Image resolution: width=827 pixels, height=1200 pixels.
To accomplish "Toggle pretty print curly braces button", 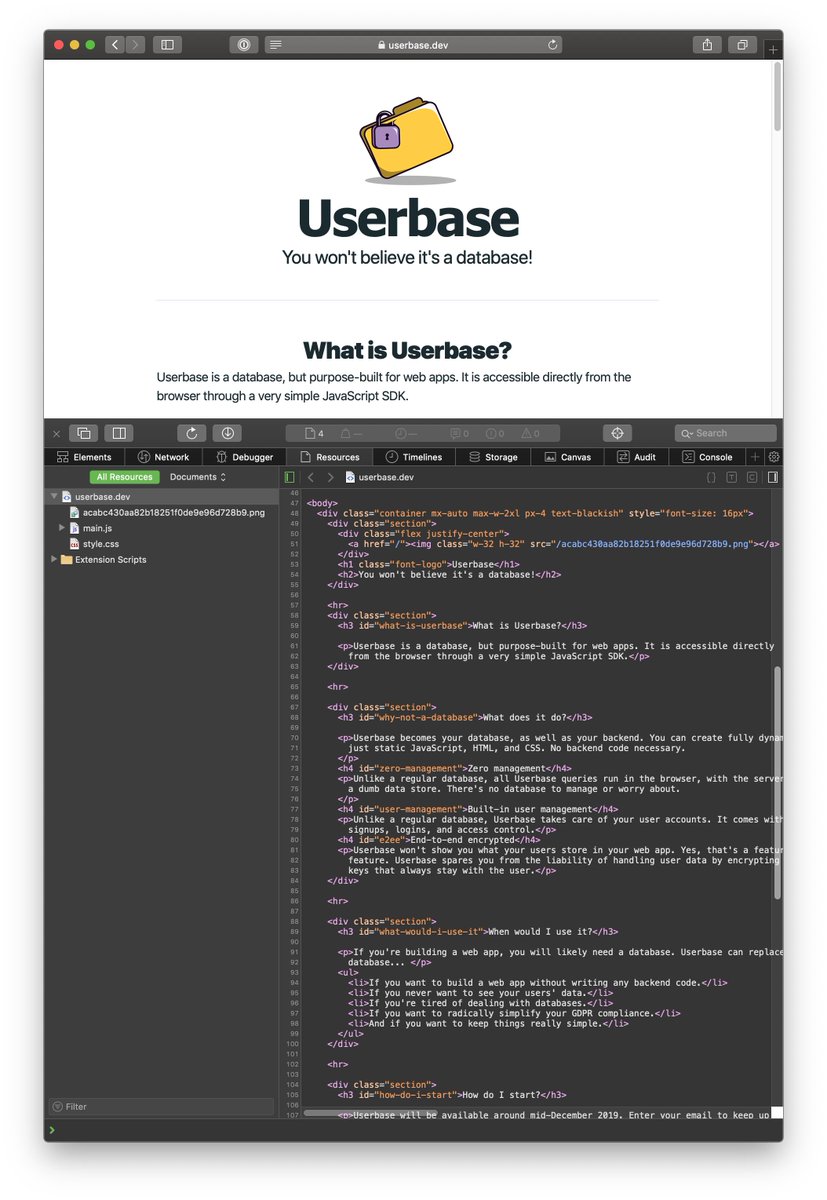I will tap(711, 477).
